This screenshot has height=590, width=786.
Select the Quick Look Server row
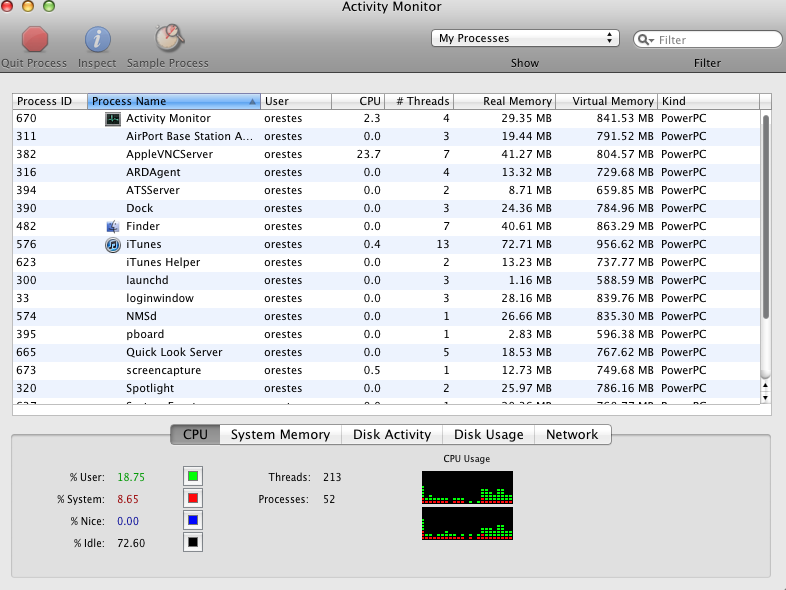click(x=386, y=353)
